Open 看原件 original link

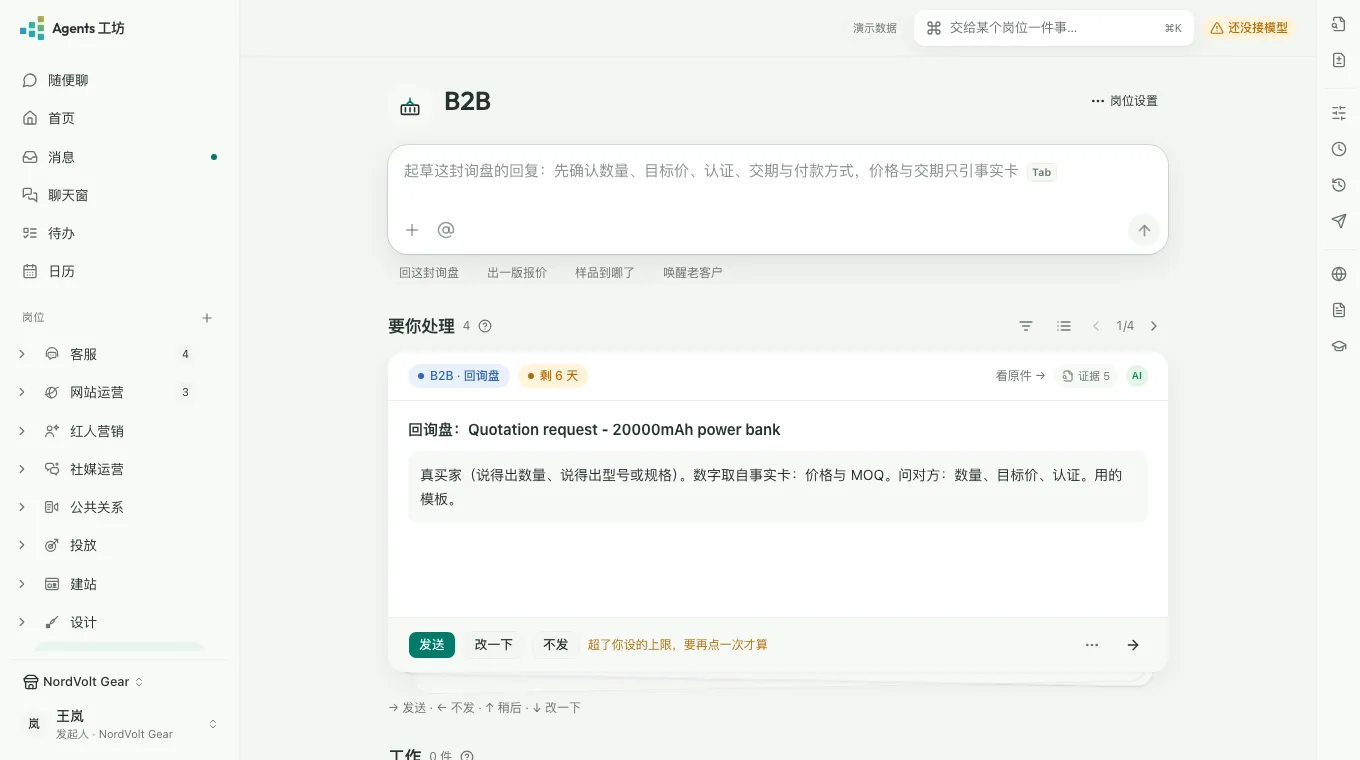click(1020, 376)
